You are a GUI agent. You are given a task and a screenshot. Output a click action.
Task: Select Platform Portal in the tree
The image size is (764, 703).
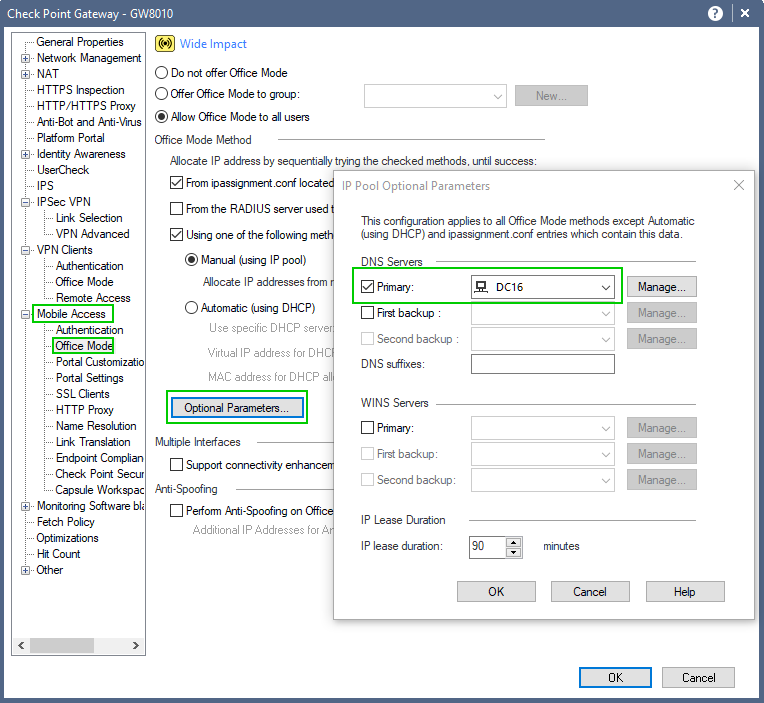[71, 138]
